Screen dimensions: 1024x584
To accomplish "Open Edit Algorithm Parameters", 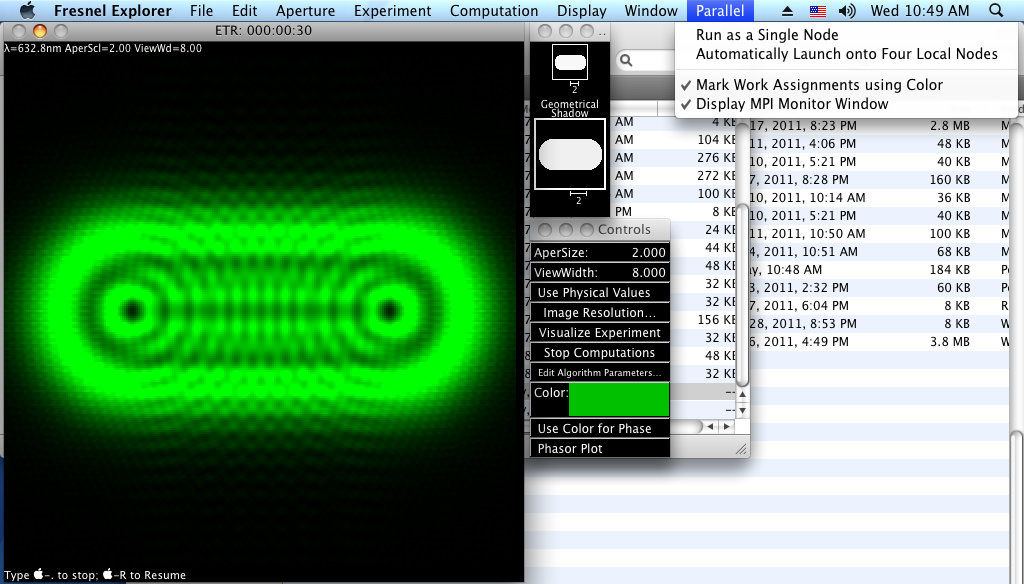I will 598,372.
